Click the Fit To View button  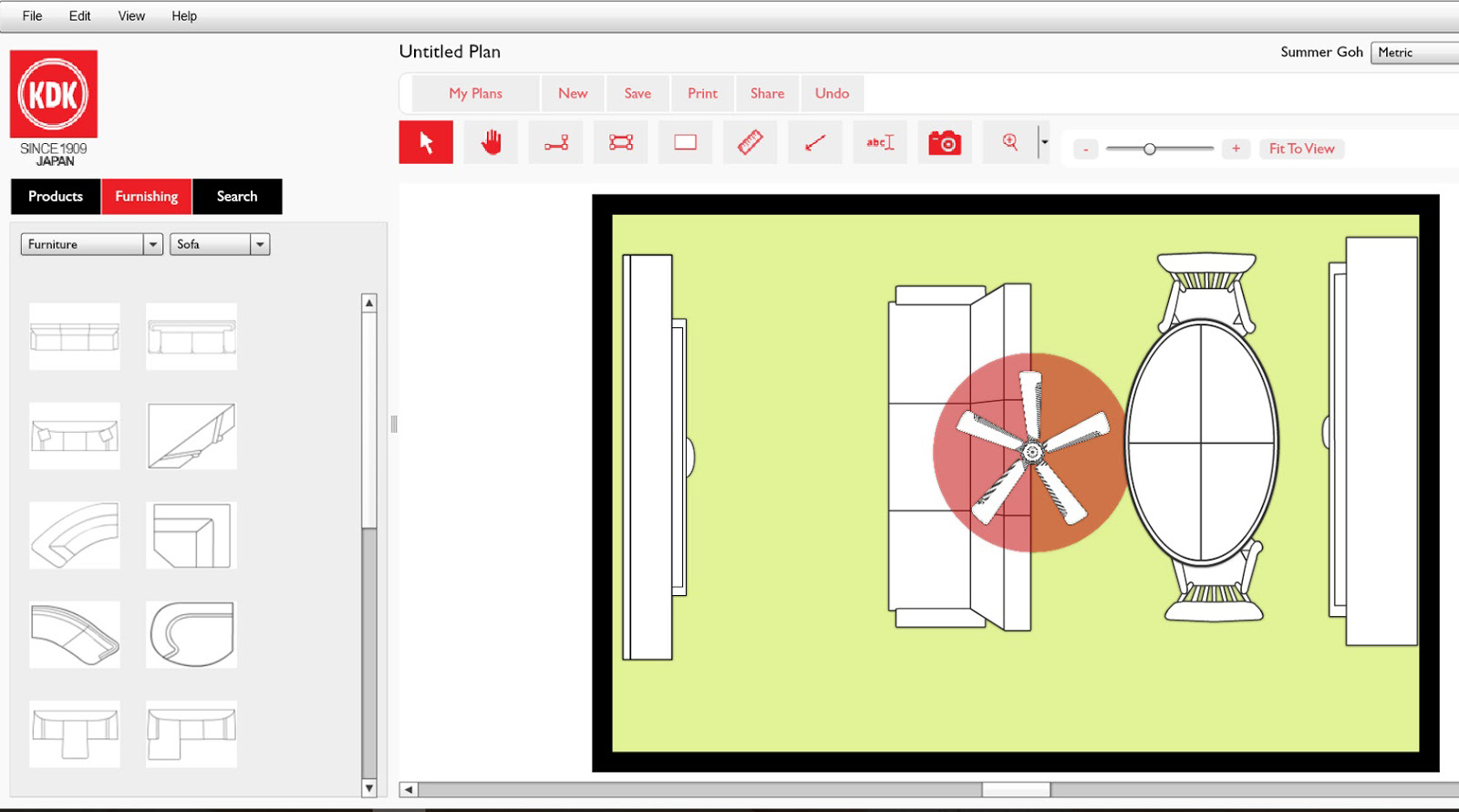tap(1301, 149)
